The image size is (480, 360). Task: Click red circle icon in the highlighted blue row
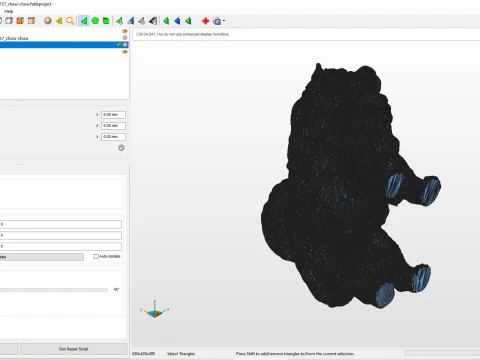click(125, 45)
